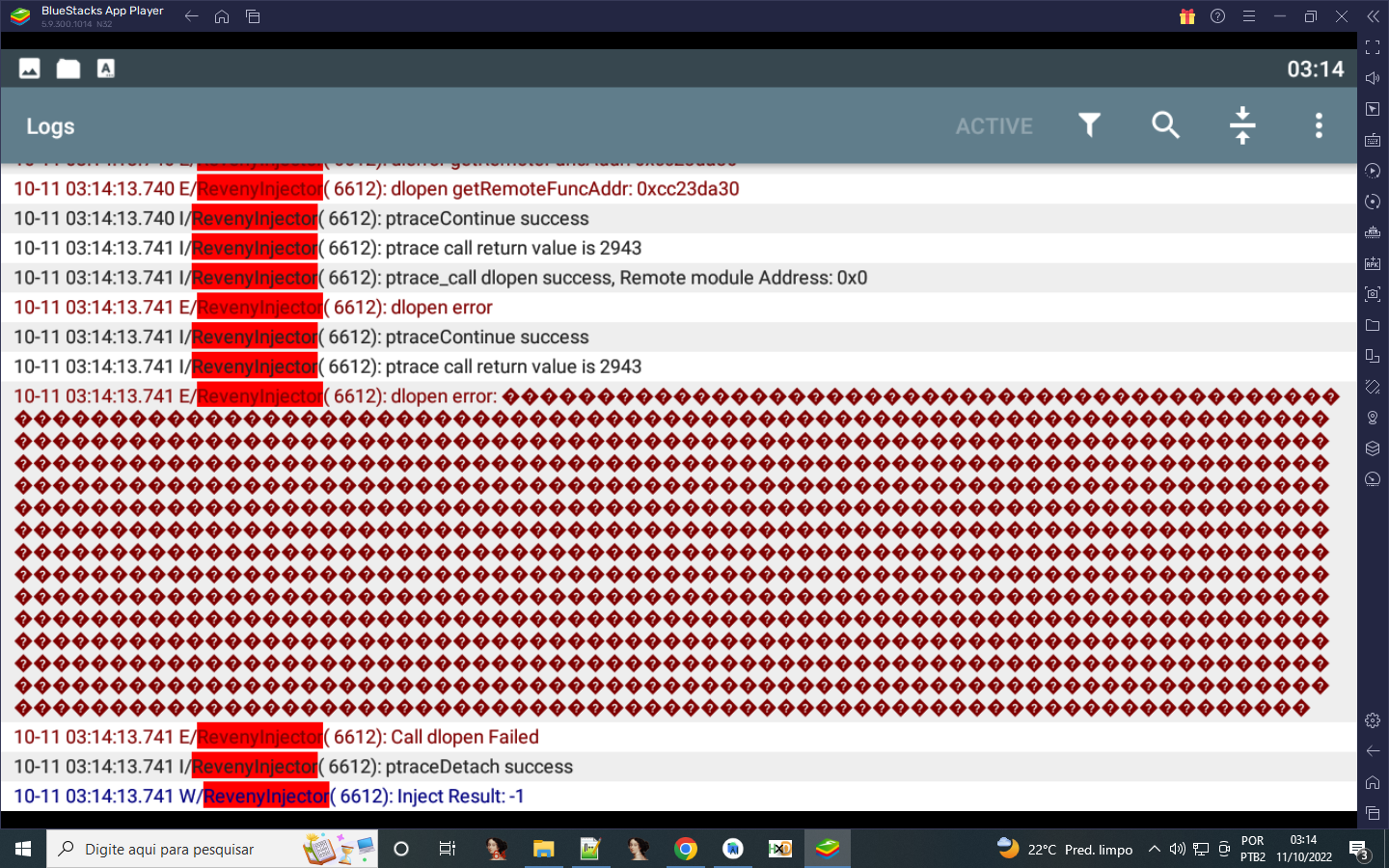Screen dimensions: 1389x868
Task: Open the folder icon in the status bar
Action: click(x=67, y=68)
